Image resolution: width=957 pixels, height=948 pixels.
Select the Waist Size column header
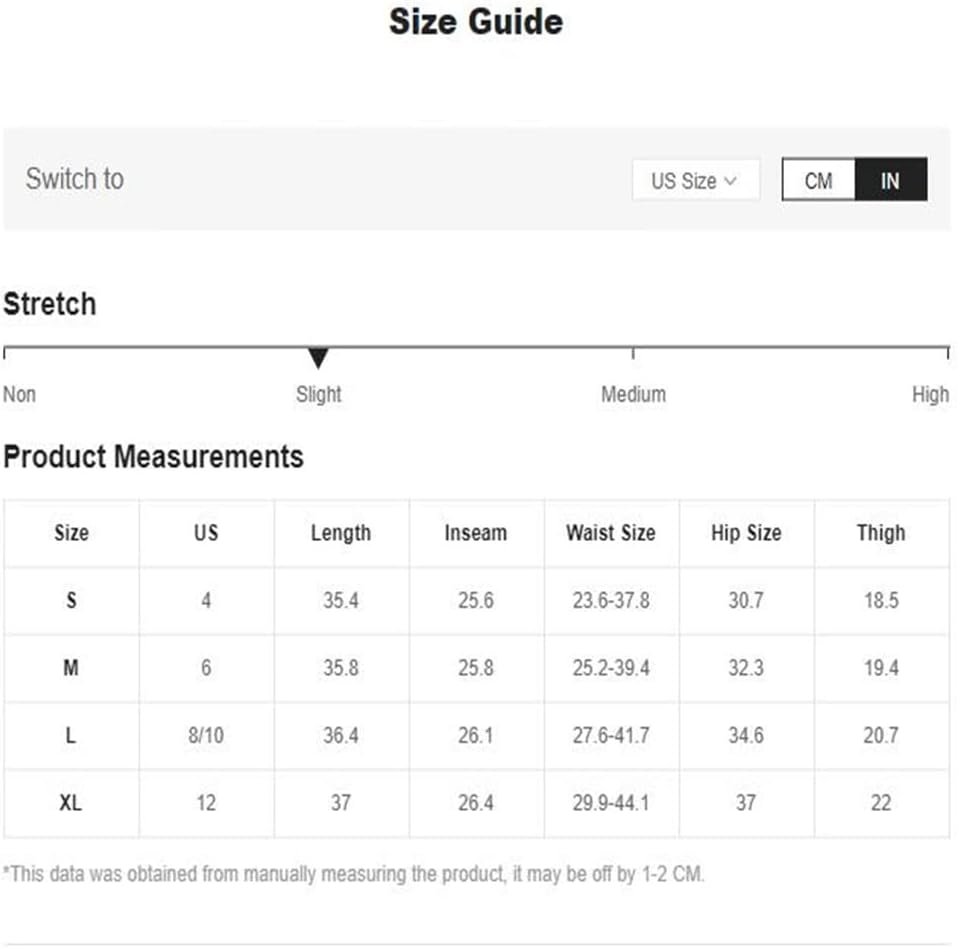point(611,533)
